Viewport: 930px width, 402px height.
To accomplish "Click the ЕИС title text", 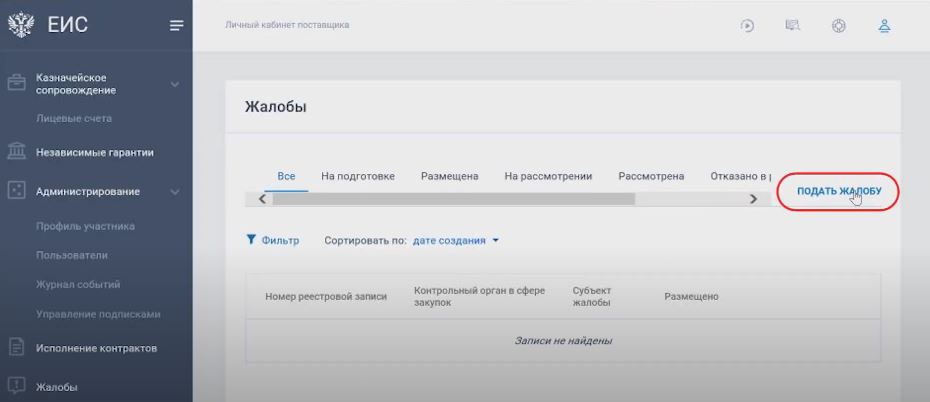I will pyautogui.click(x=68, y=25).
